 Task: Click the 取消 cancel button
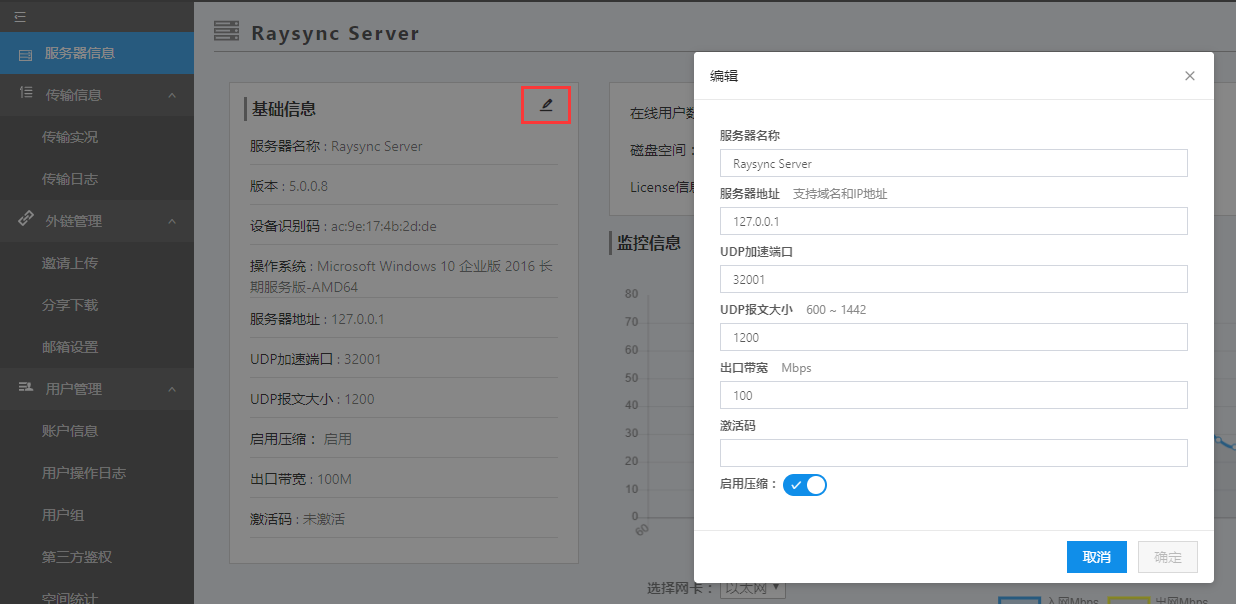[1096, 557]
